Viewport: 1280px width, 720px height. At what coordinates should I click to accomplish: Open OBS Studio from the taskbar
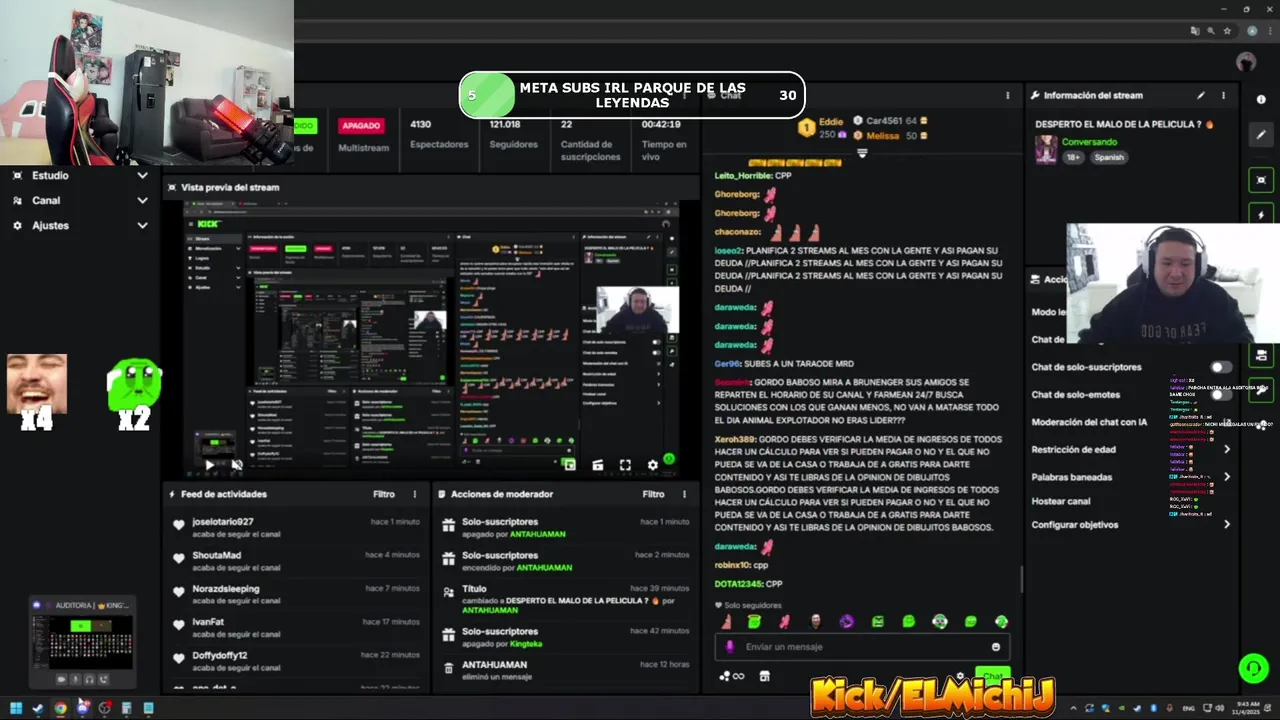pyautogui.click(x=104, y=708)
